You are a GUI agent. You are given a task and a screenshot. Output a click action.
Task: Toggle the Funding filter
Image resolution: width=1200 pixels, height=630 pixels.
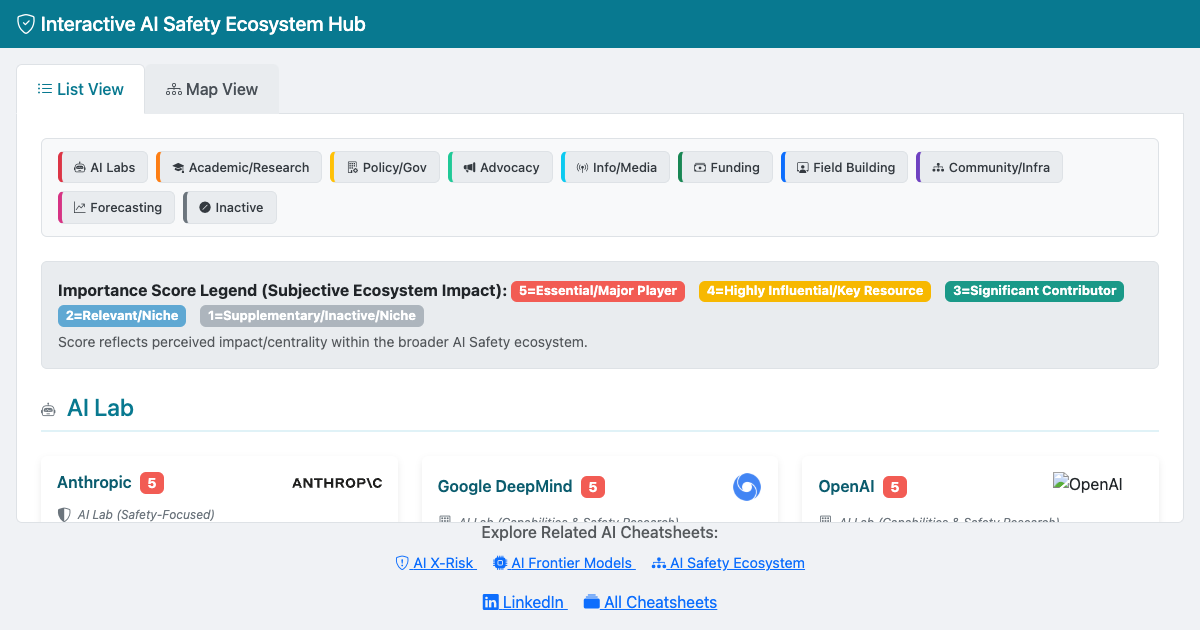point(726,167)
